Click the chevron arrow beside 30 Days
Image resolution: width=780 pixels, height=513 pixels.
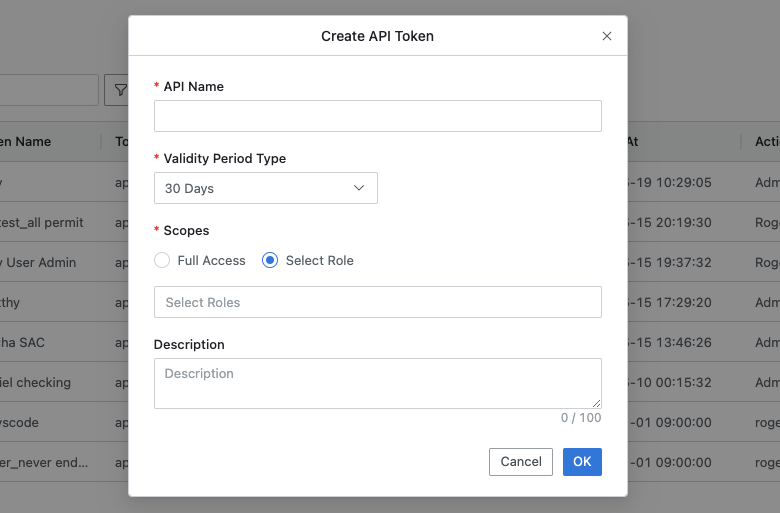coord(360,188)
